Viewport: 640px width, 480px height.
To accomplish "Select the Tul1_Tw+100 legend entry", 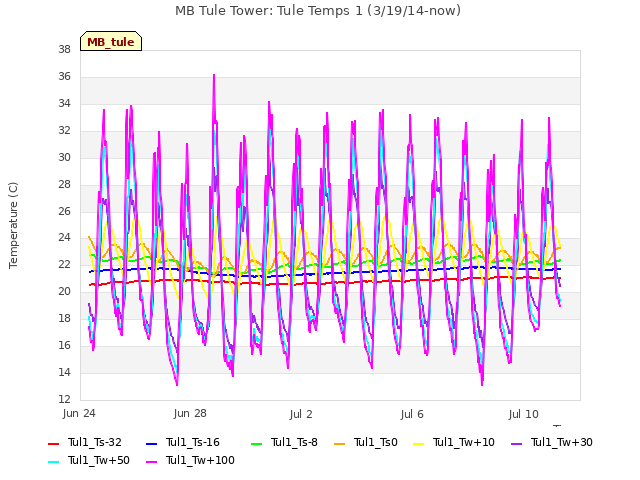I will point(190,460).
